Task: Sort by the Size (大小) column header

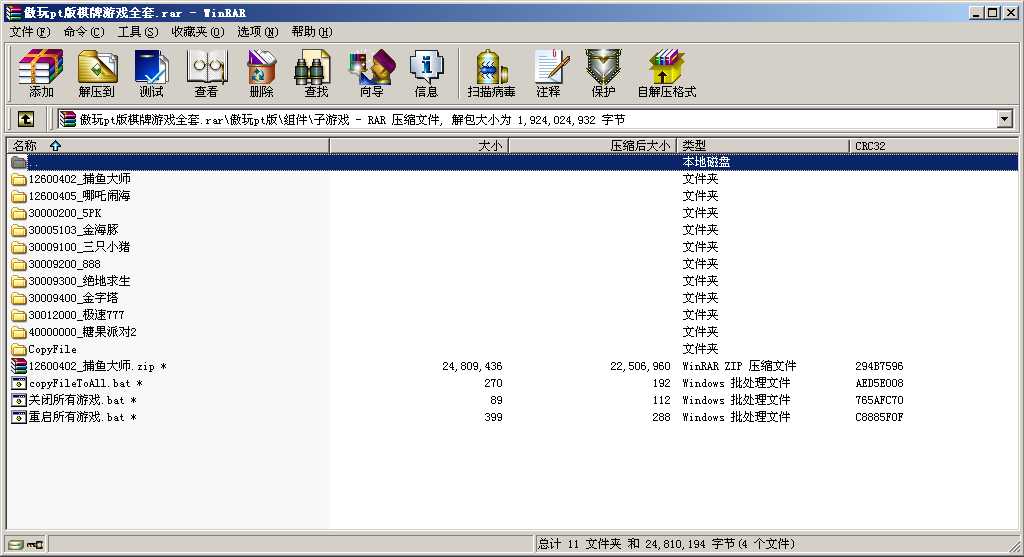Action: click(x=419, y=146)
